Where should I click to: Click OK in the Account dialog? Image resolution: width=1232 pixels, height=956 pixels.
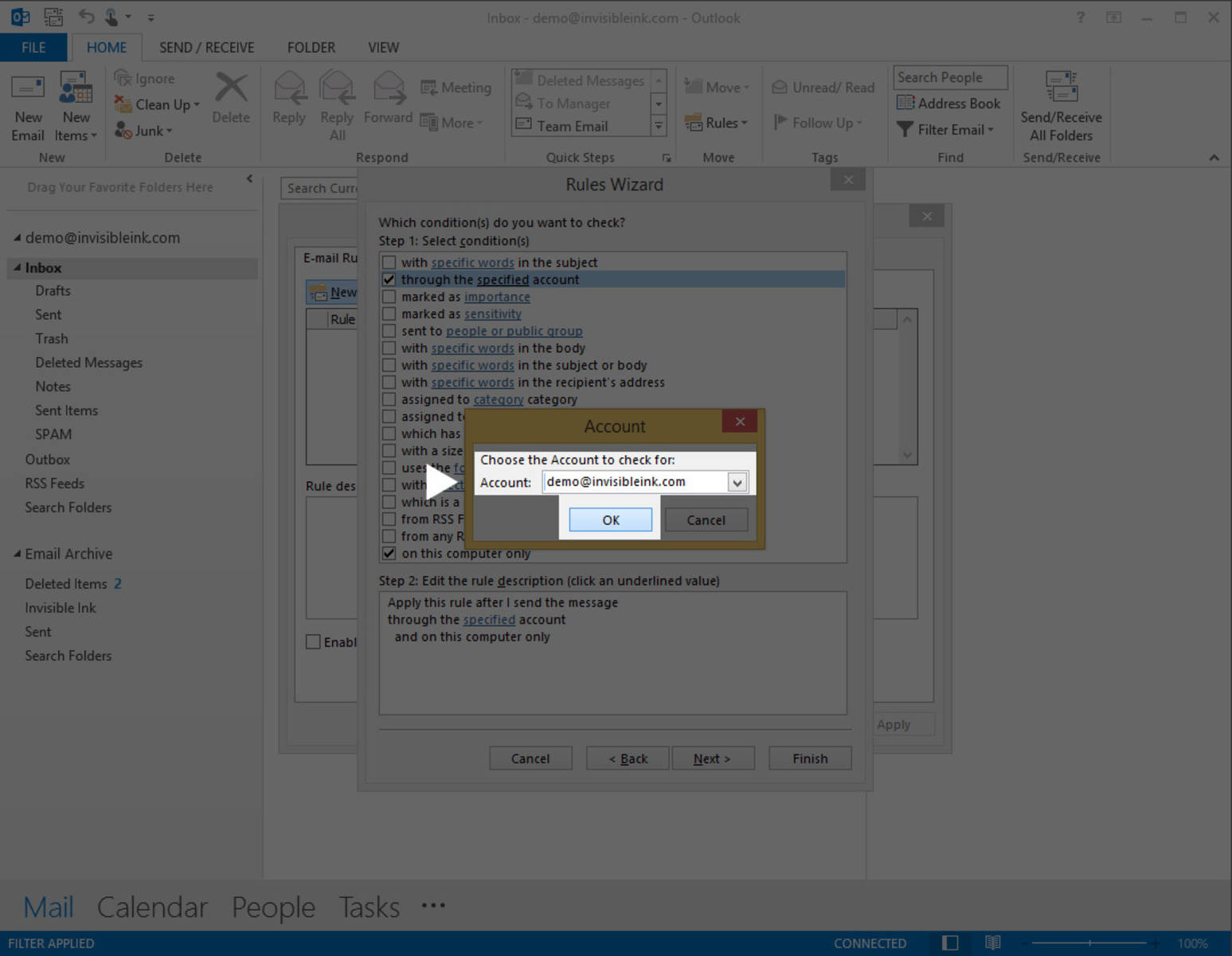611,520
